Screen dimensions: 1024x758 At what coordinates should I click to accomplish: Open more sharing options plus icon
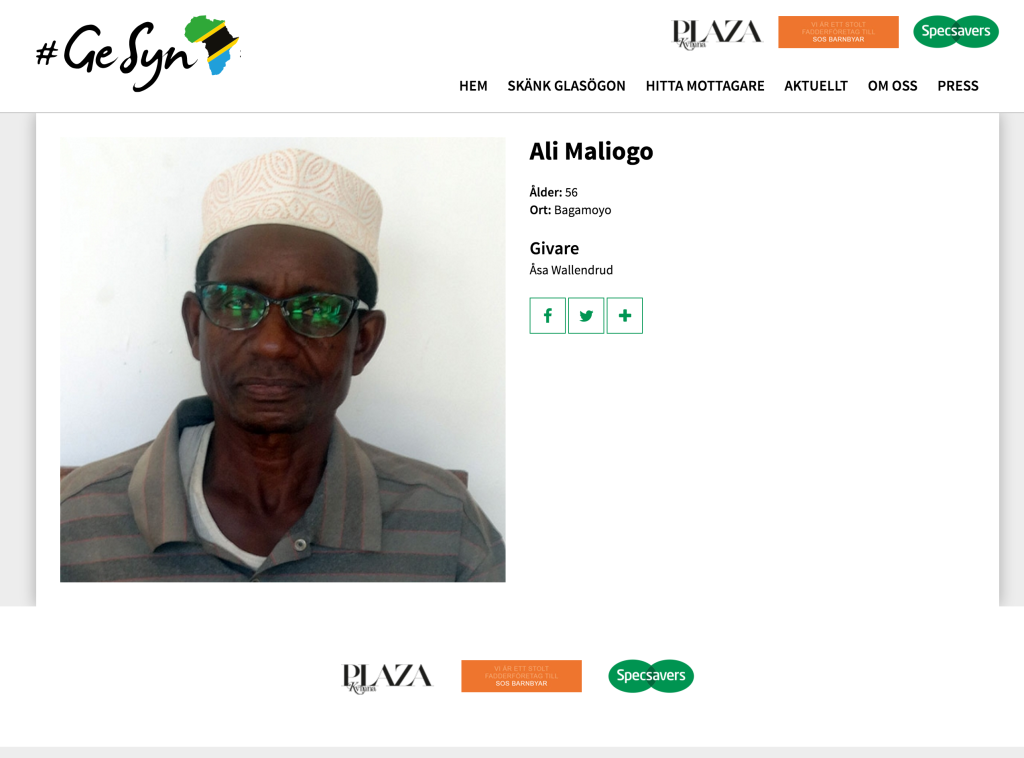[x=625, y=316]
